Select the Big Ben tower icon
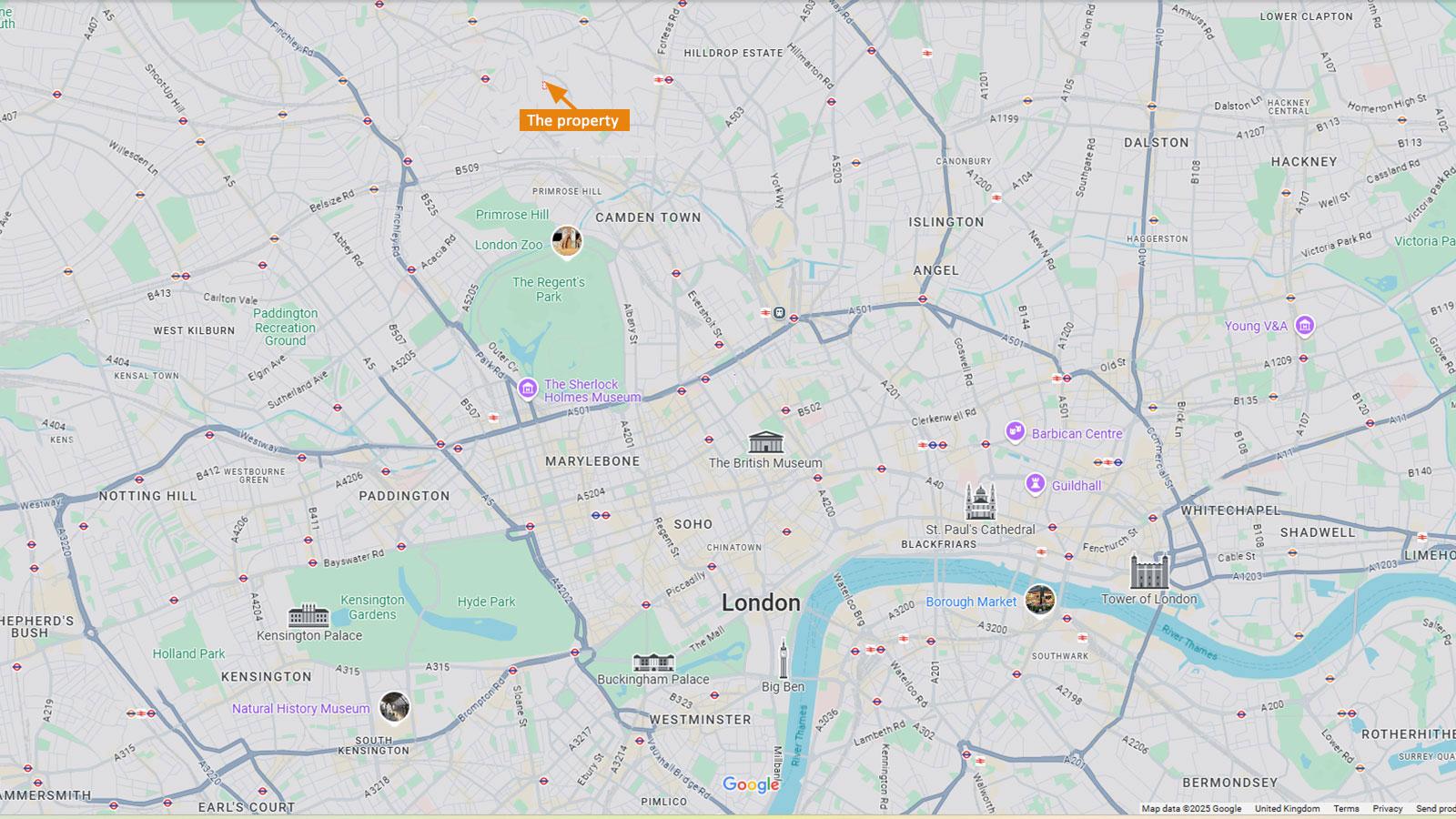The height and width of the screenshot is (819, 1456). (783, 658)
